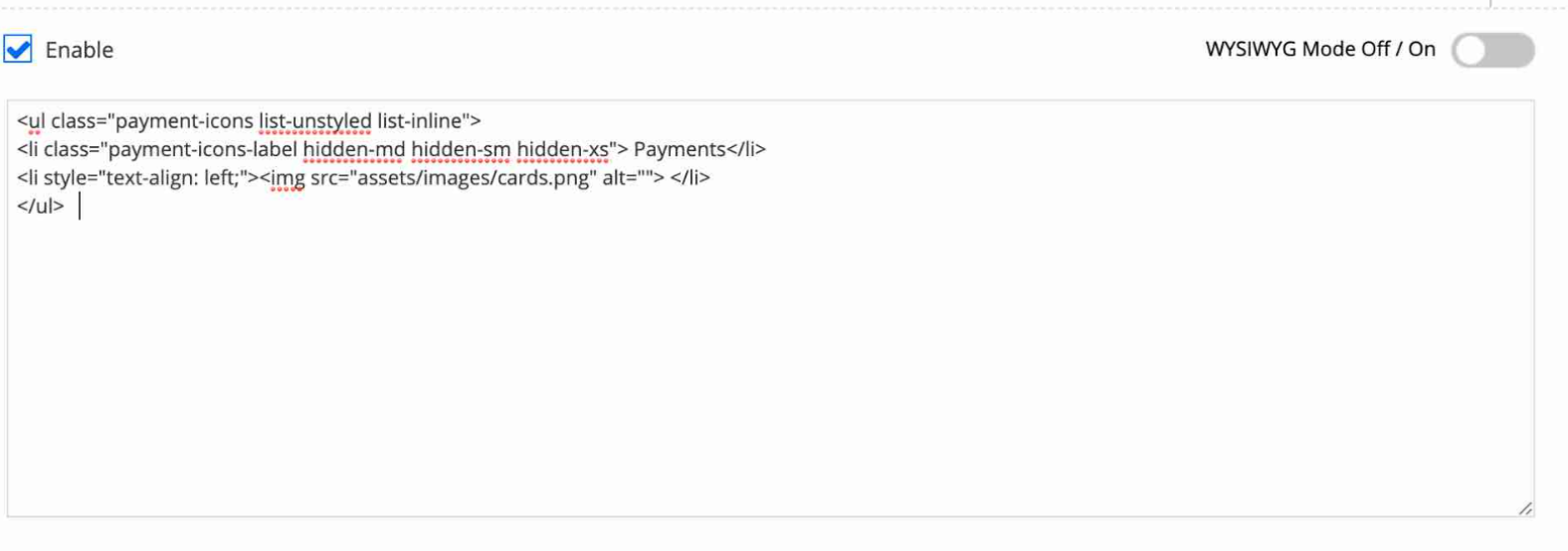
Task: Place cursor on list-inline class
Action: [419, 121]
